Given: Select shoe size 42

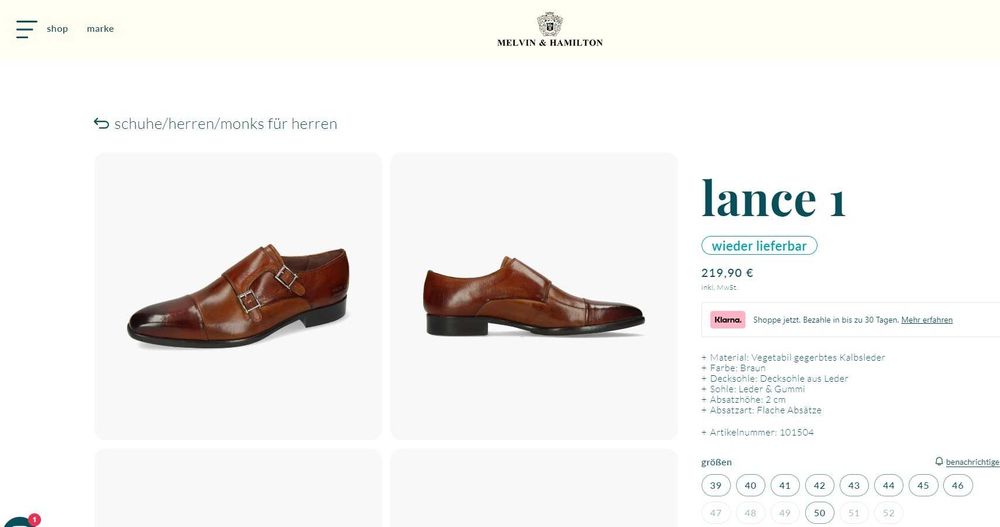Looking at the screenshot, I should tap(819, 486).
